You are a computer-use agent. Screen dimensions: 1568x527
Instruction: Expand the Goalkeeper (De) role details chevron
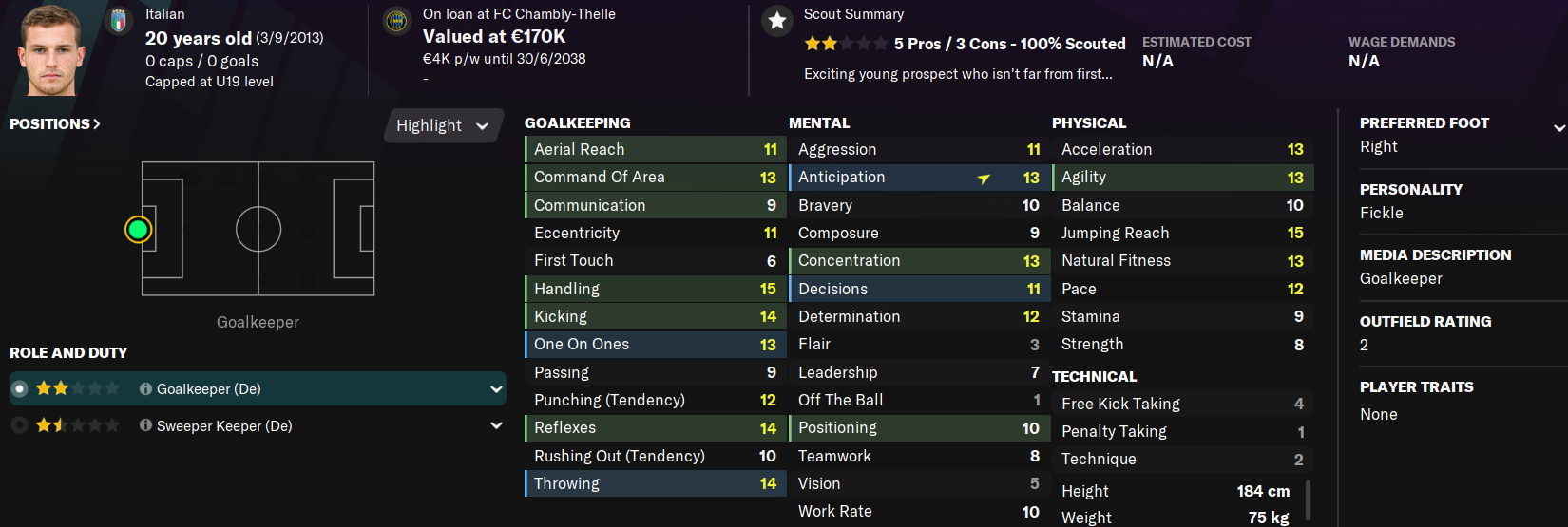click(496, 389)
